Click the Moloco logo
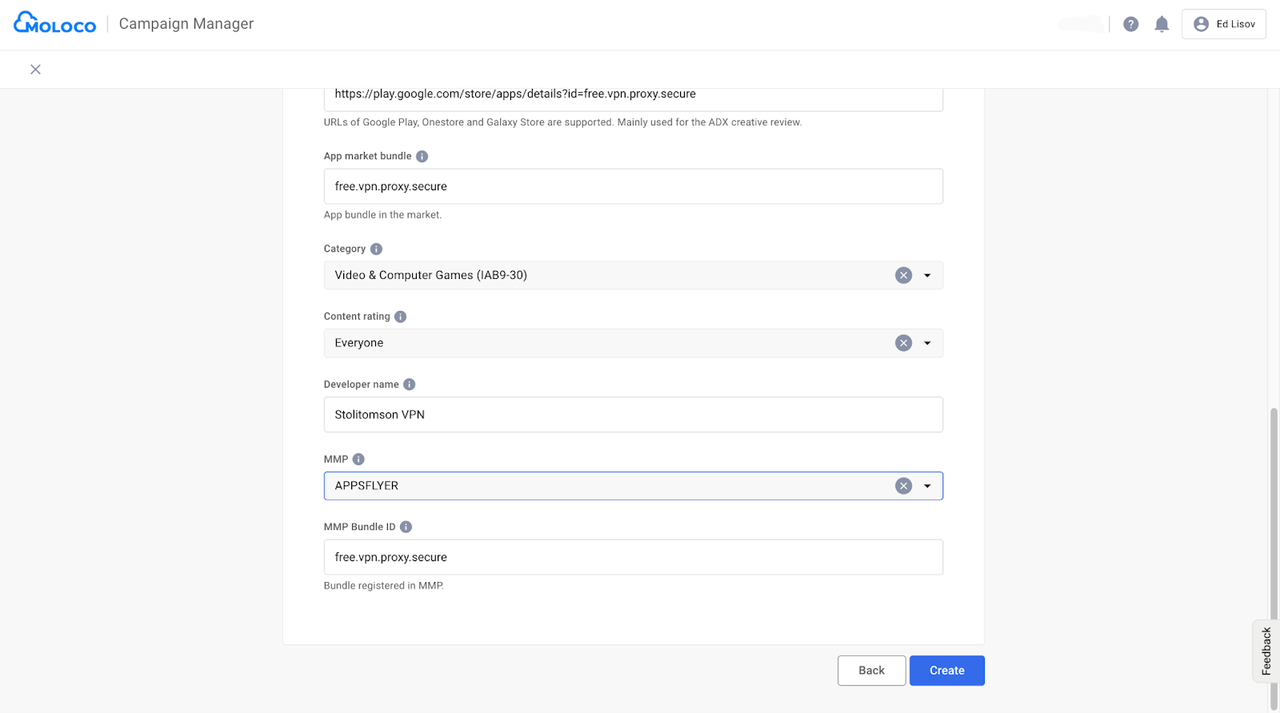1280x713 pixels. point(54,22)
